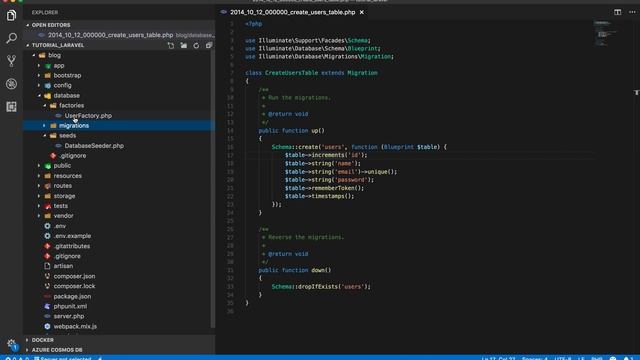This screenshot has width=640, height=360.
Task: Expand the vendor folder
Action: (63, 216)
